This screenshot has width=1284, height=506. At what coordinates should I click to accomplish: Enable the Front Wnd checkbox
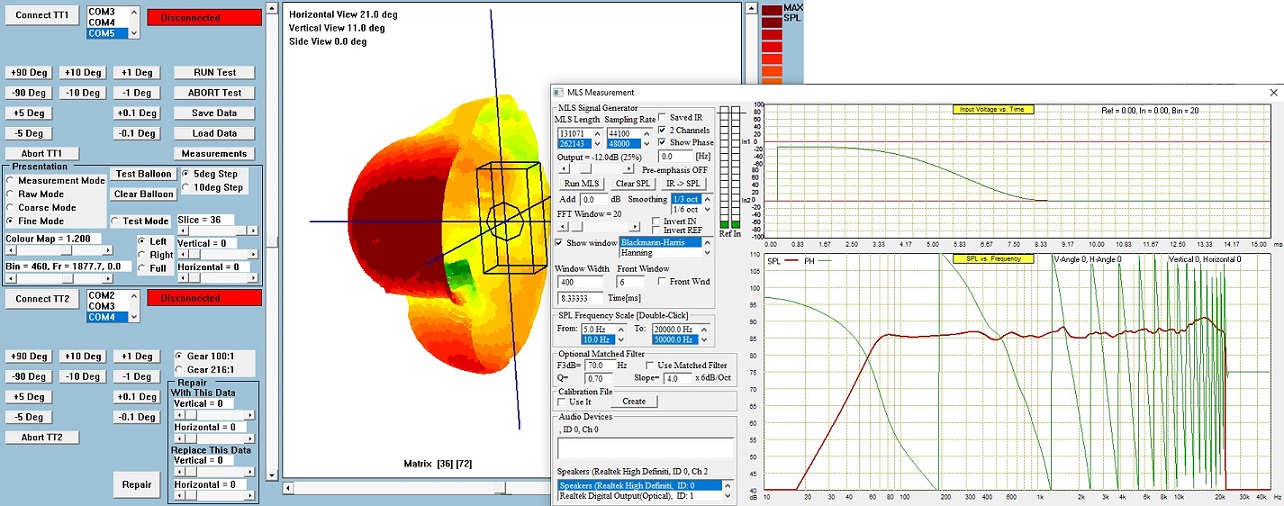coord(684,282)
